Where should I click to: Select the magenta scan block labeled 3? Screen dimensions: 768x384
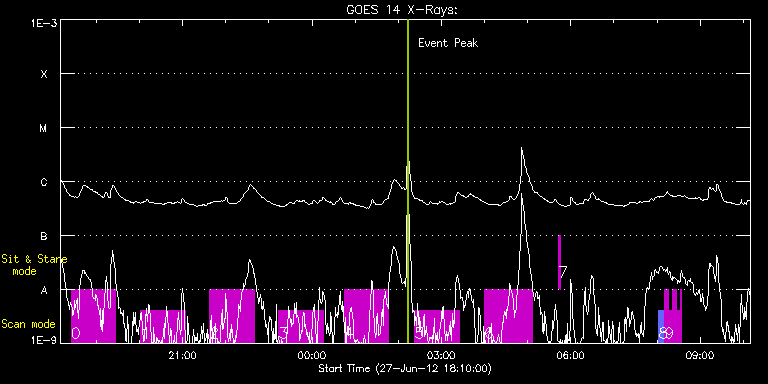(x=301, y=326)
